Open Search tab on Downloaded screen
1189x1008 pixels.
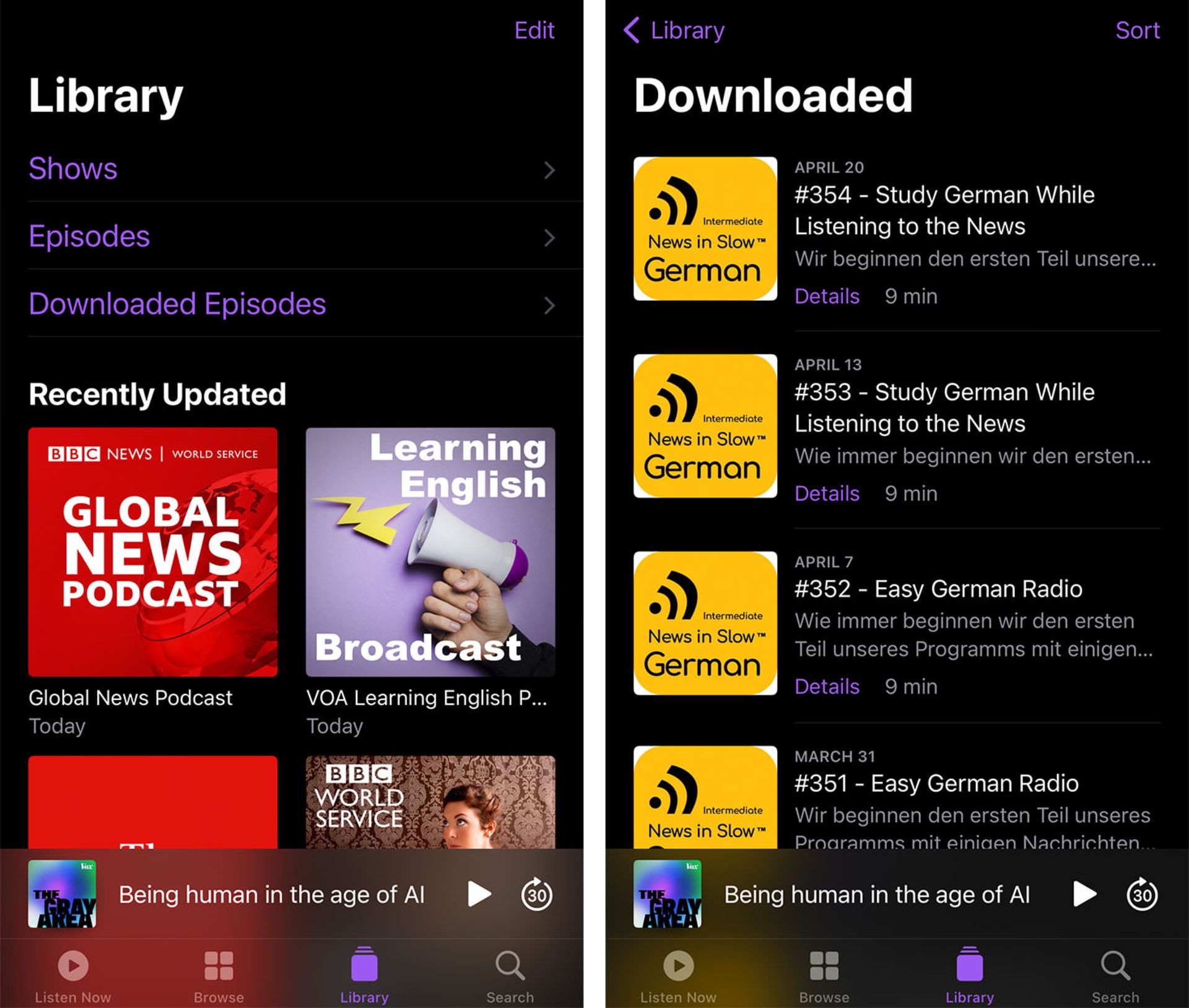pyautogui.click(x=1115, y=977)
